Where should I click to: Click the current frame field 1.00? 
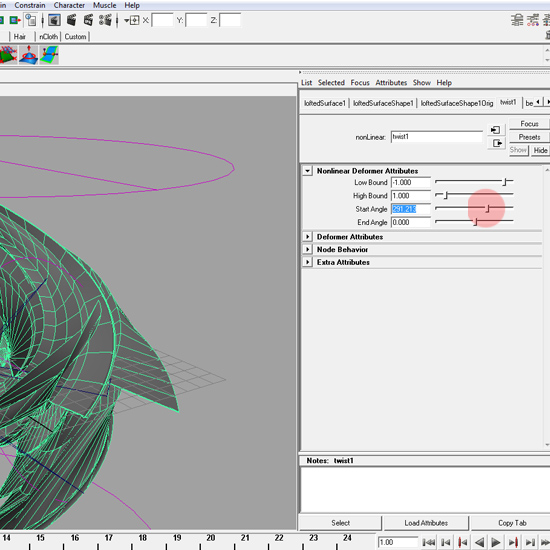pos(398,542)
